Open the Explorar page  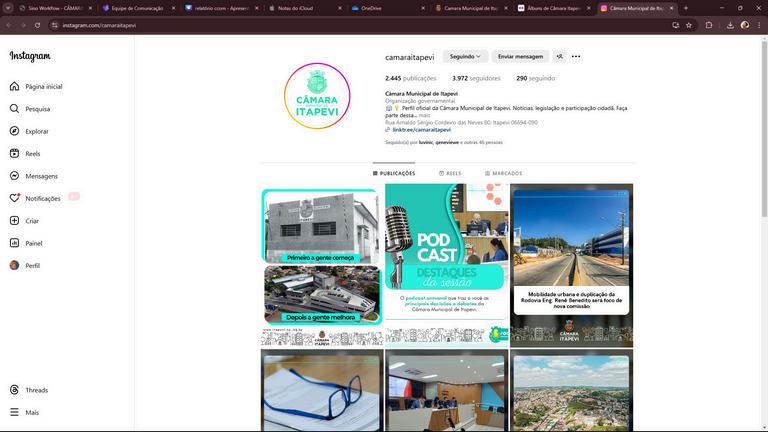tap(29, 131)
